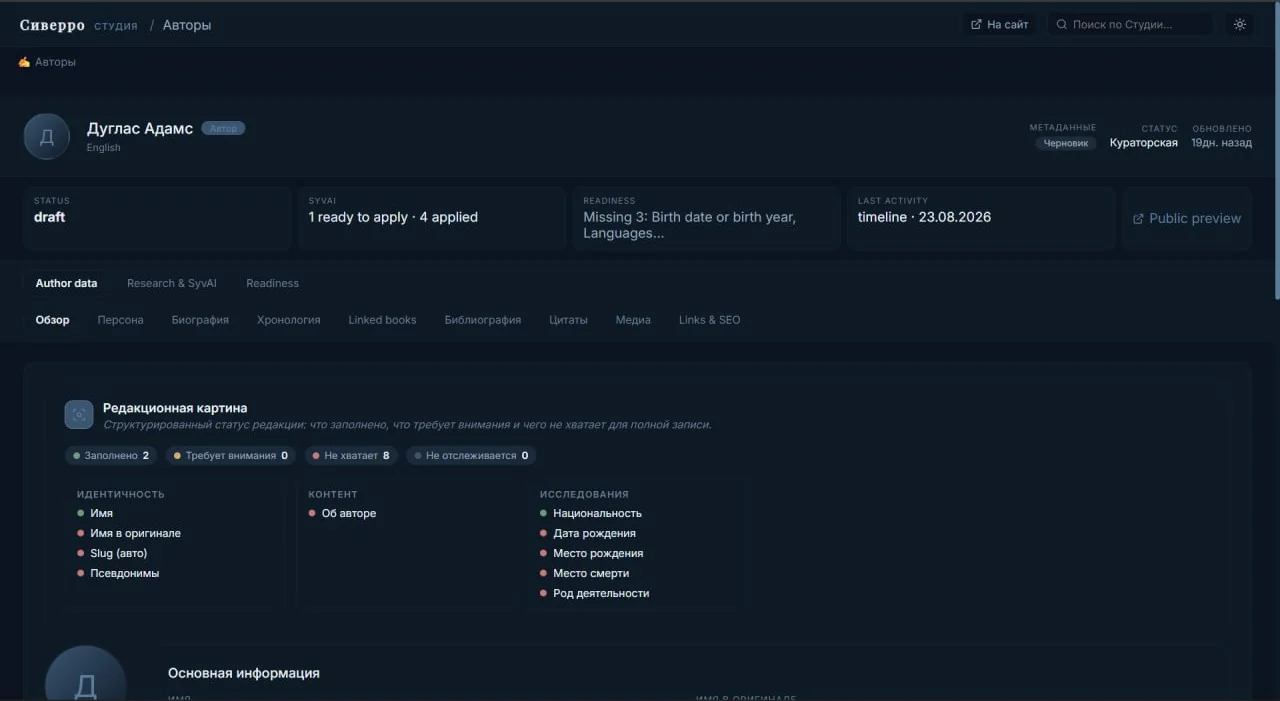Click the Псевдонимы checklist item

[118, 574]
